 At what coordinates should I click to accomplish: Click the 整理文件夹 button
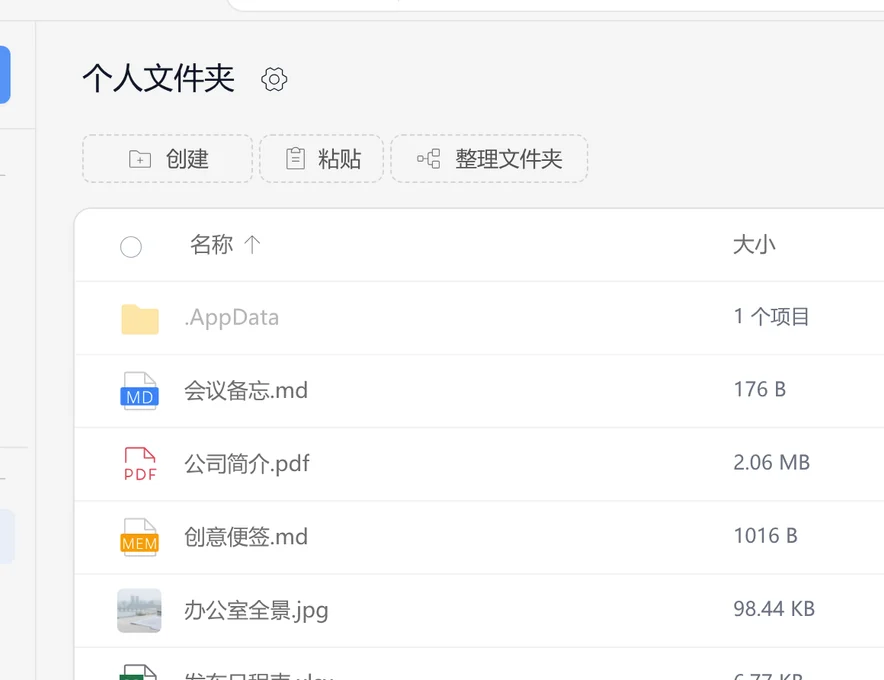(489, 158)
